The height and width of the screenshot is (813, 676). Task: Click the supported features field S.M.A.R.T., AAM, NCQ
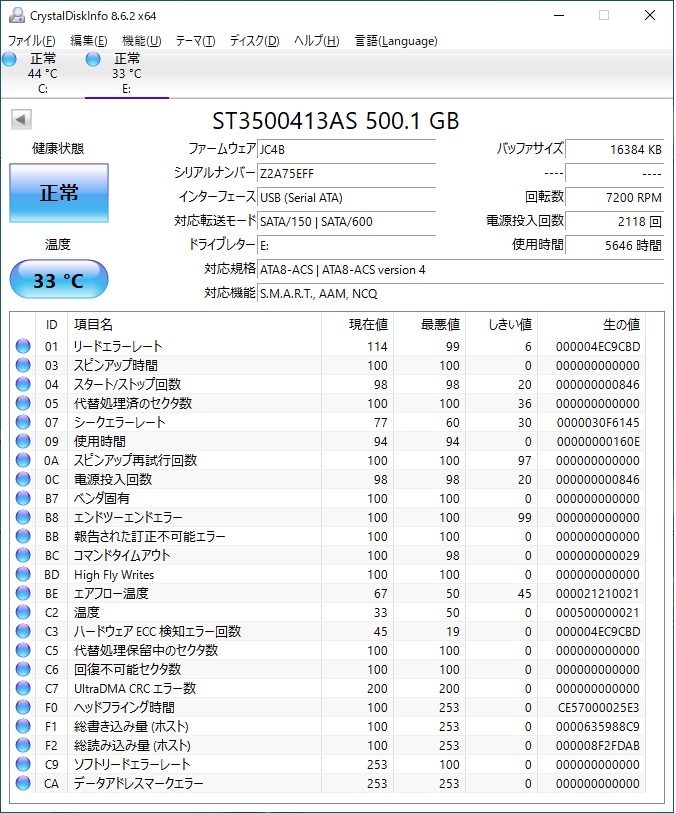460,293
